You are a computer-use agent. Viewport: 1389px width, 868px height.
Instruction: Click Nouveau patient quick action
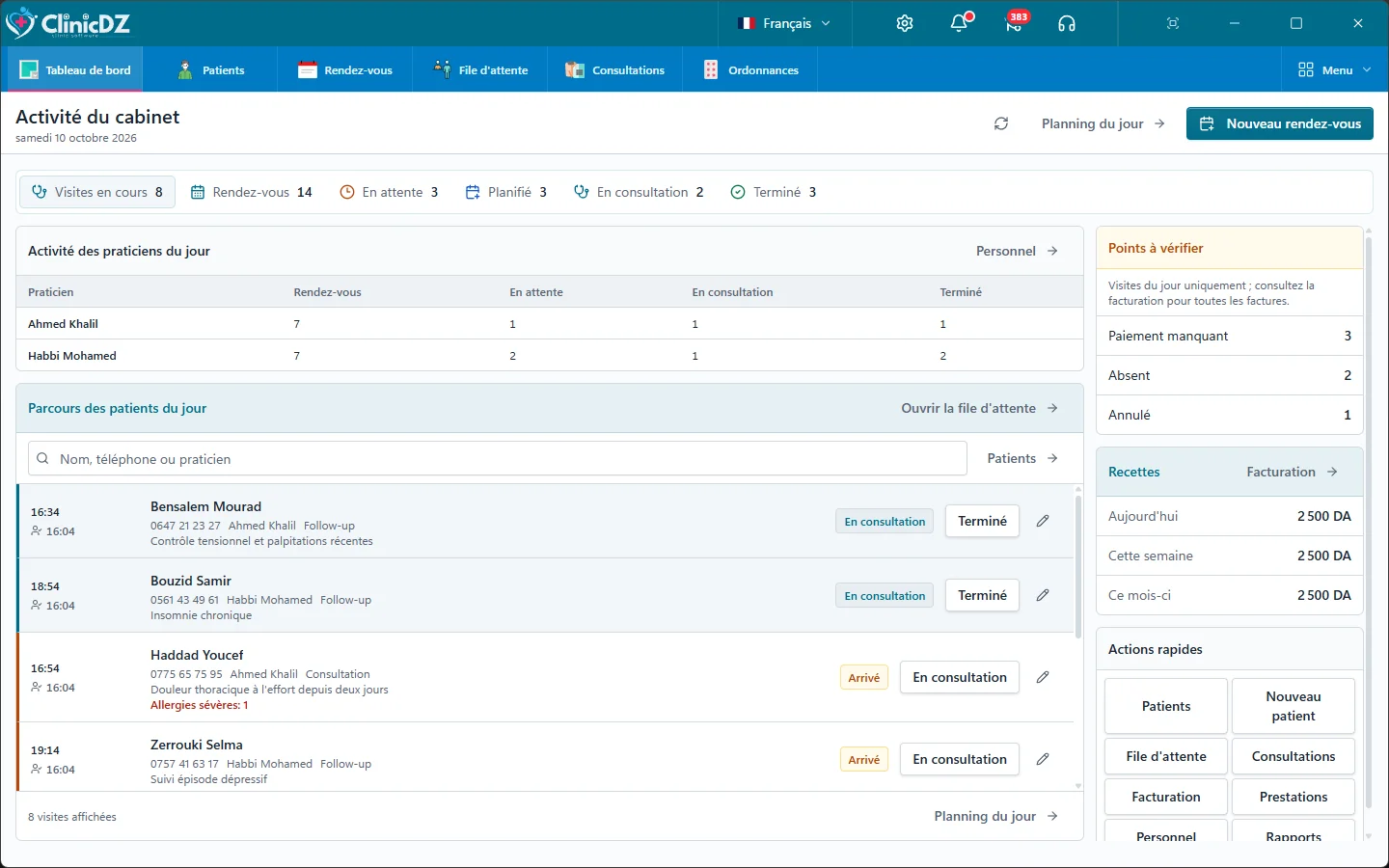[x=1294, y=706]
